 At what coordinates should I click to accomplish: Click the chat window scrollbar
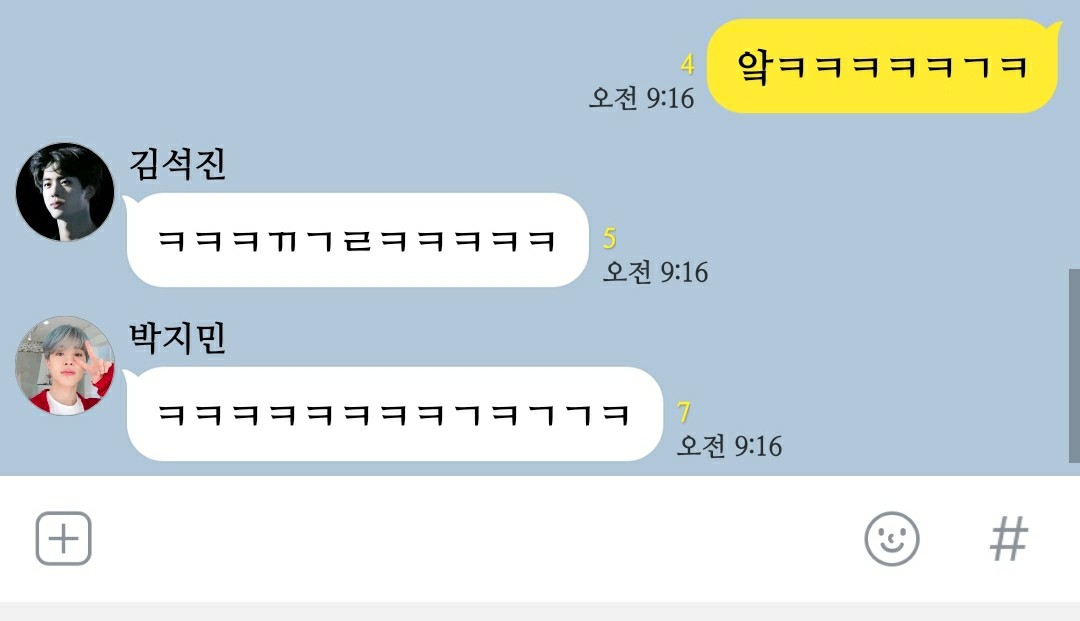1074,366
